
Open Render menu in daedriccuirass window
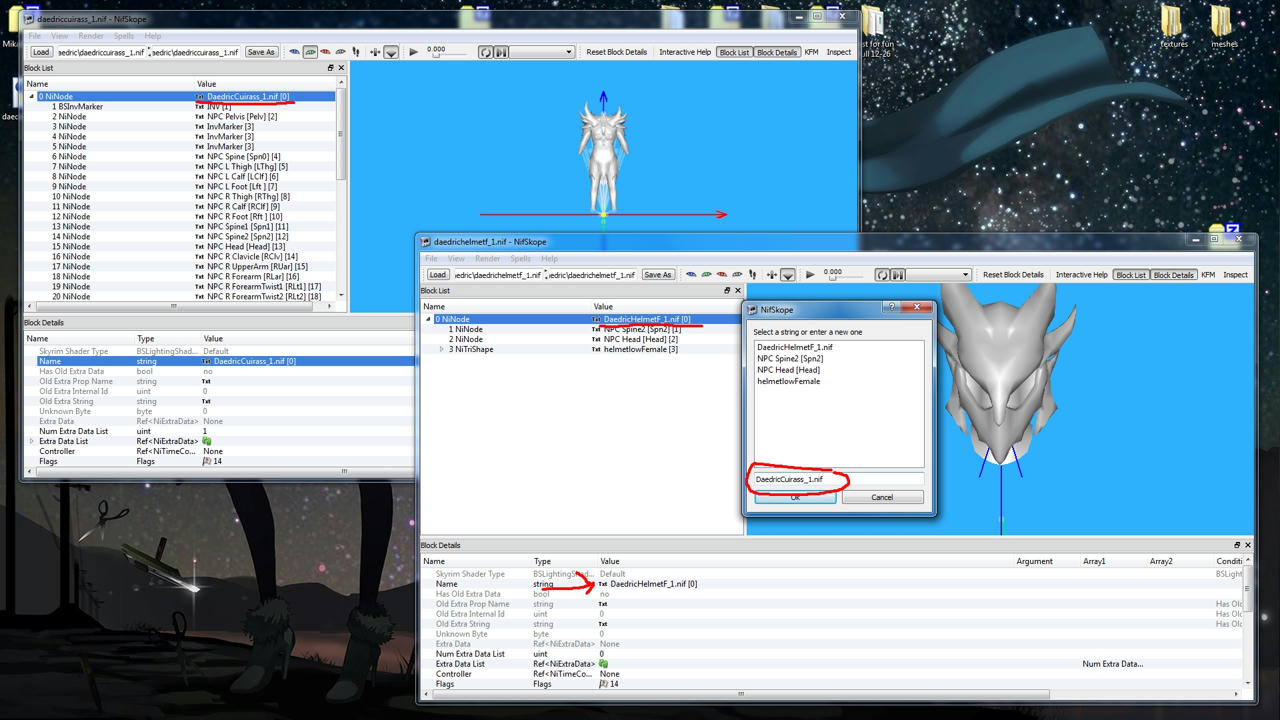pyautogui.click(x=91, y=36)
